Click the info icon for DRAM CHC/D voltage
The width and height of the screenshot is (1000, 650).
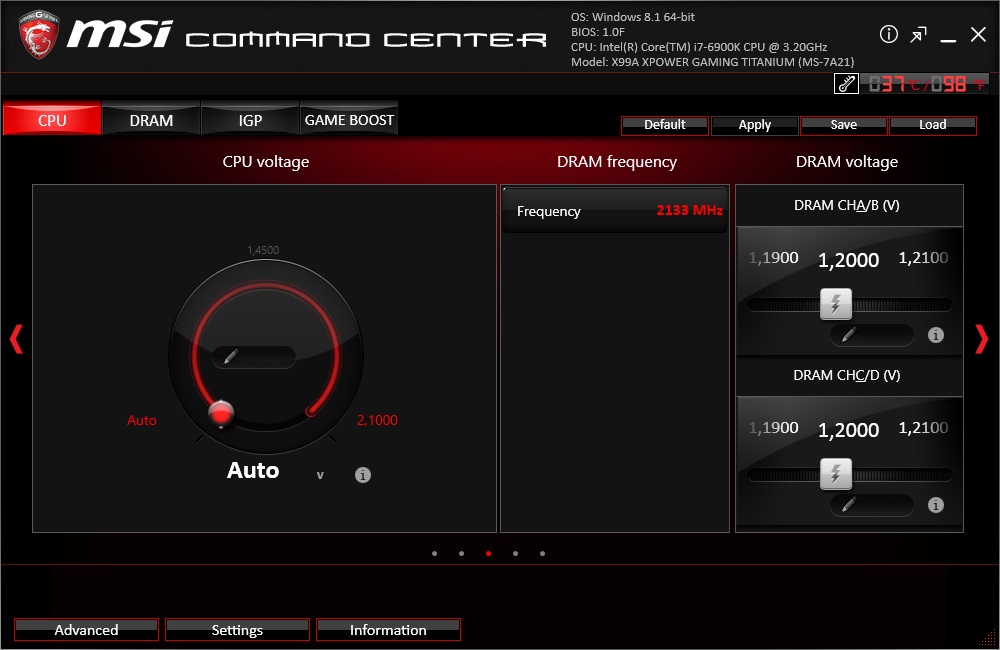936,505
